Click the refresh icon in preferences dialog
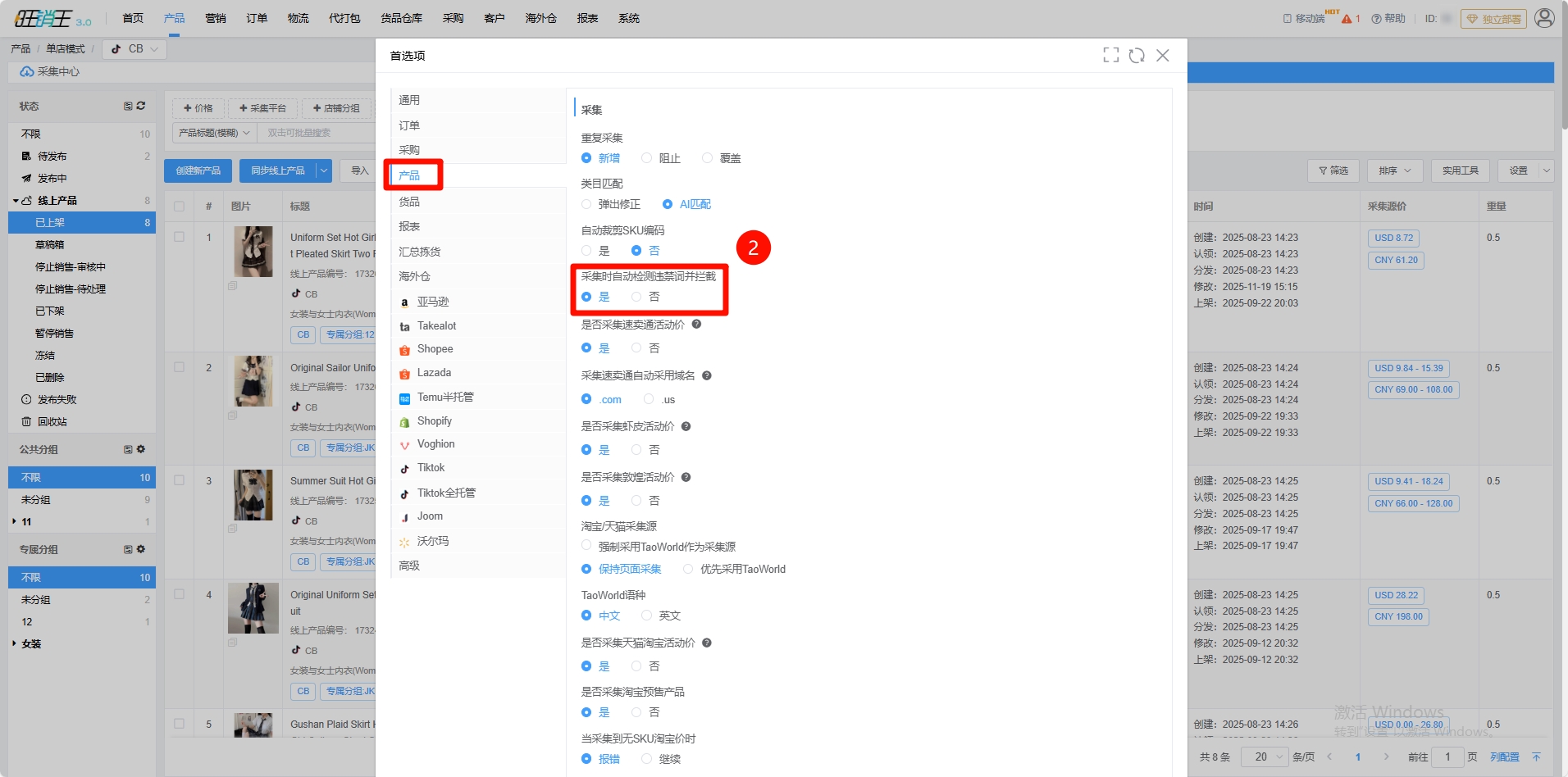 click(1137, 55)
